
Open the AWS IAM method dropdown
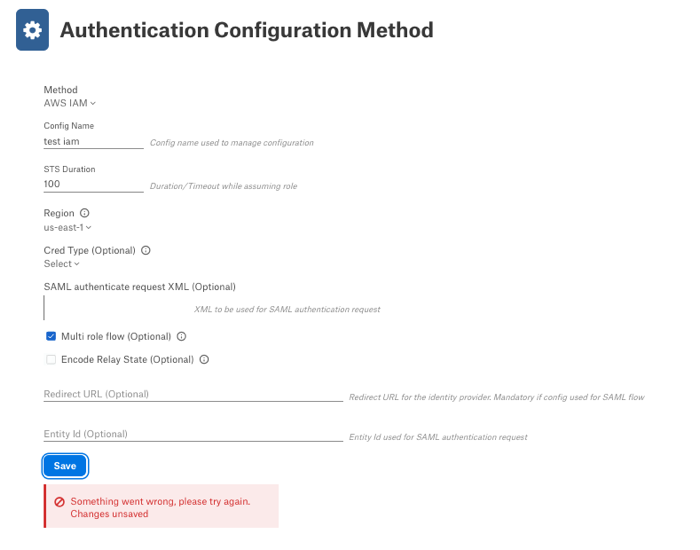(x=70, y=103)
